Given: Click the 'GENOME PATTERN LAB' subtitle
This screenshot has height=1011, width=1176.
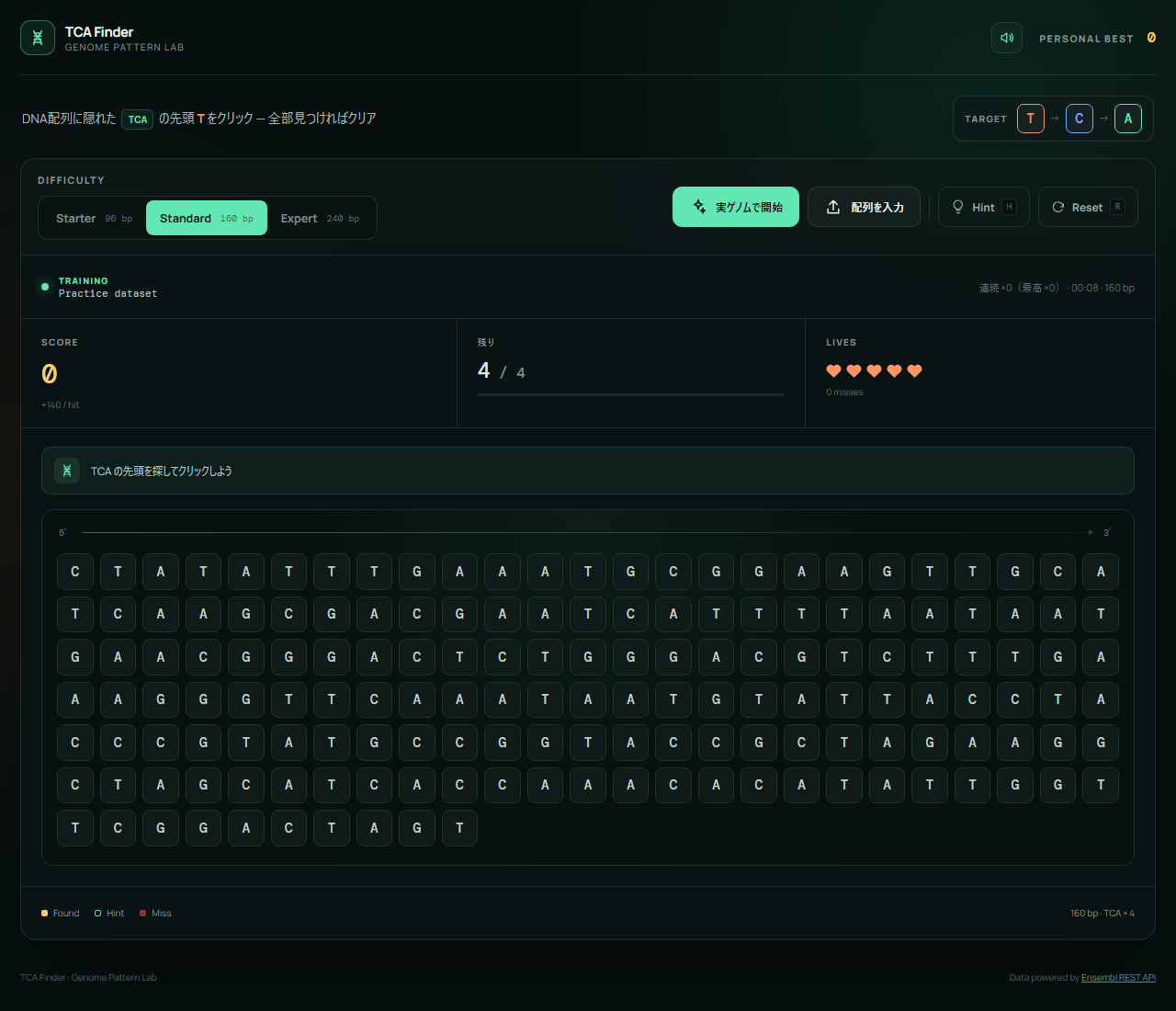Looking at the screenshot, I should click(124, 47).
